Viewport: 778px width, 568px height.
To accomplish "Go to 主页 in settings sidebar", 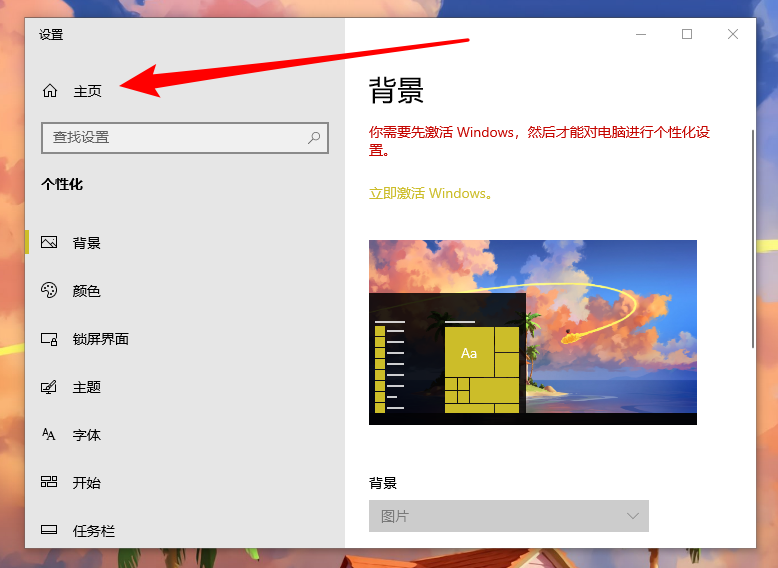I will point(87,91).
